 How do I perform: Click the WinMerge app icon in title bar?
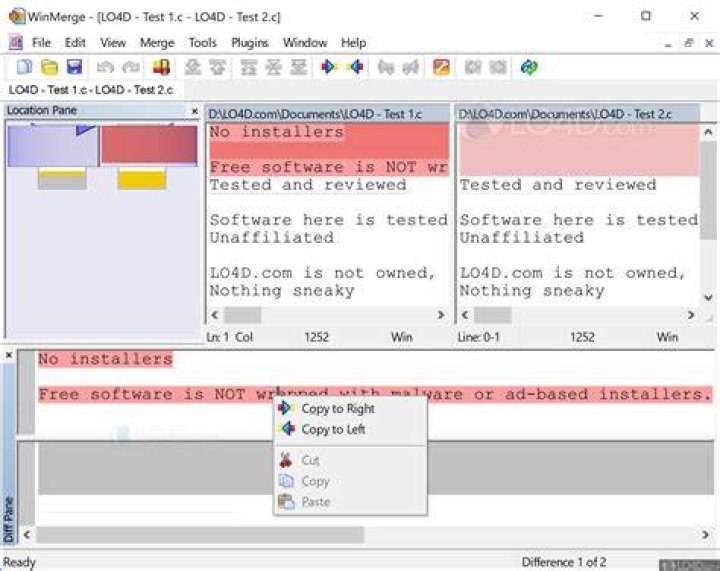[17, 17]
